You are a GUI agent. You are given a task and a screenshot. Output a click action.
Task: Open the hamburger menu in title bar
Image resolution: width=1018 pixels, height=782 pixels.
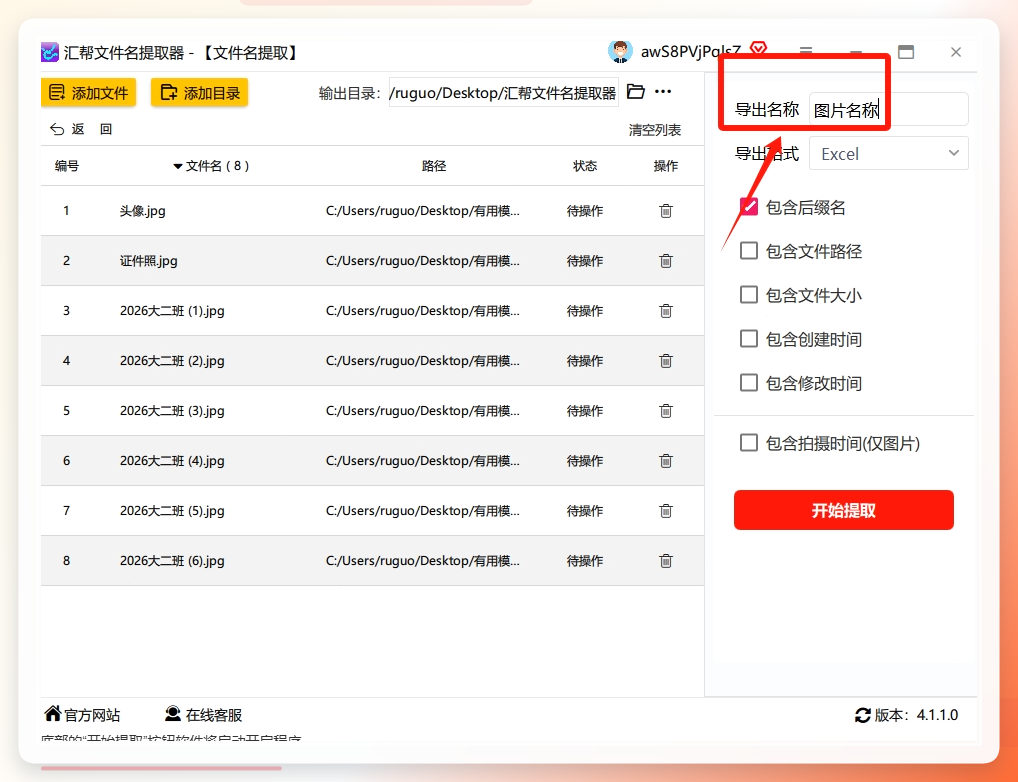pyautogui.click(x=806, y=51)
